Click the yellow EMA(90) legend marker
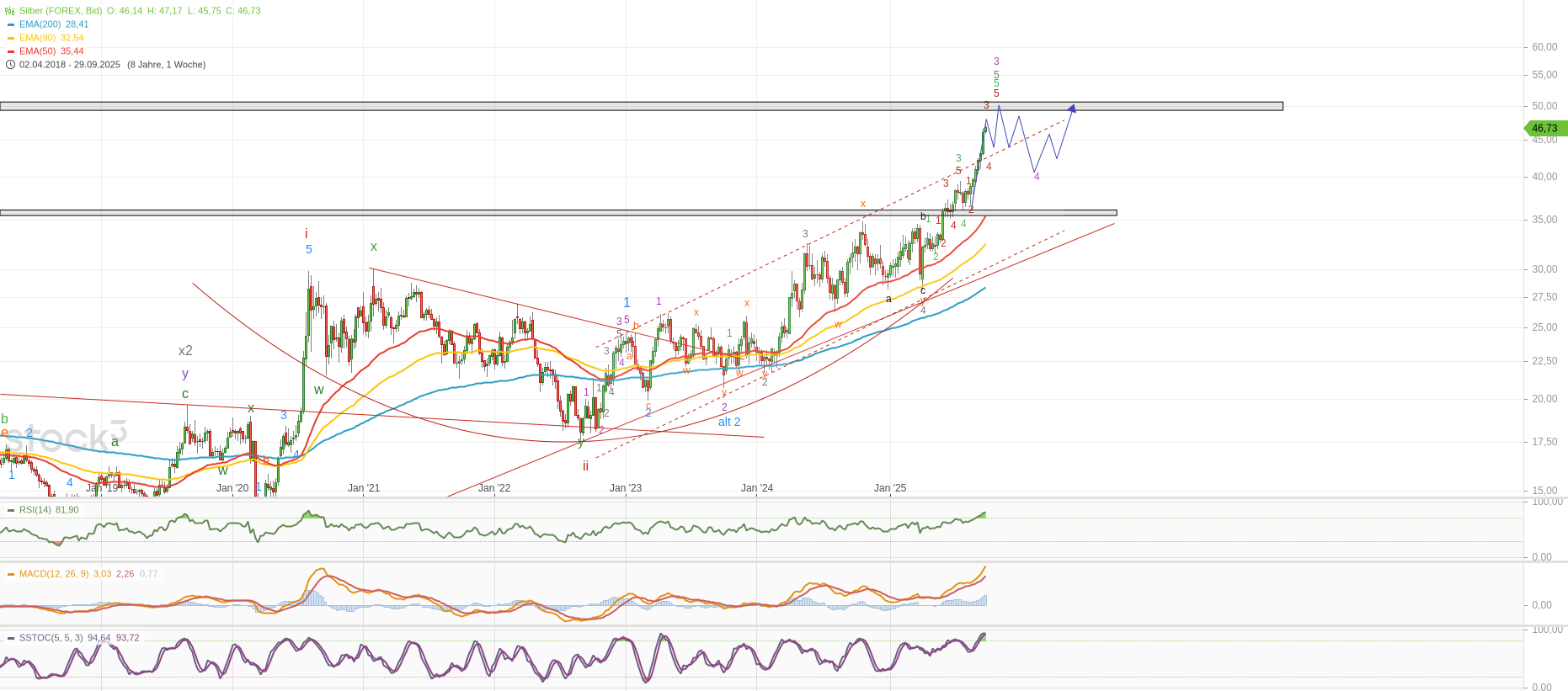1568x691 pixels. click(11, 38)
